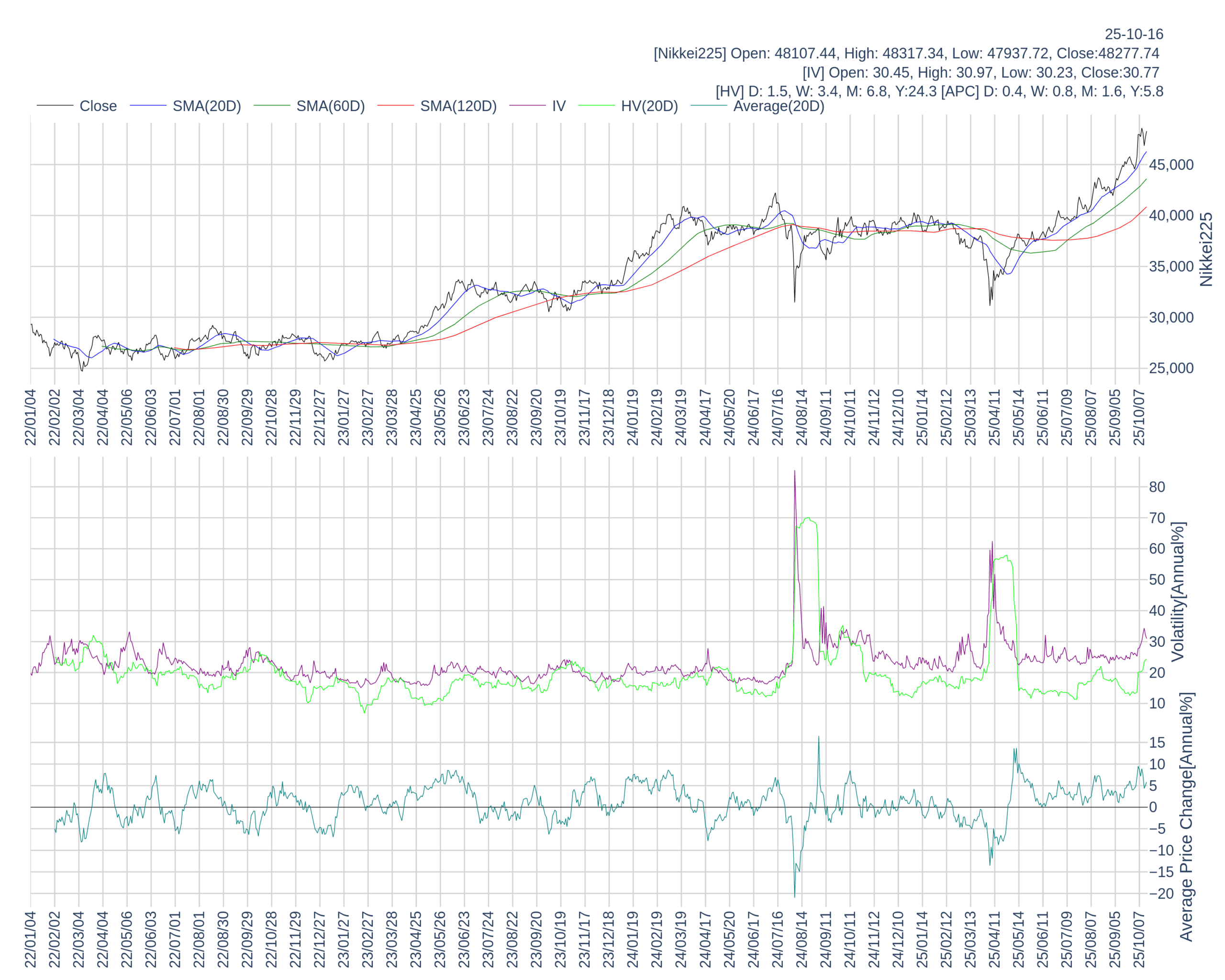
Task: Toggle SMA(60D) line visibility in legend
Action: pyautogui.click(x=330, y=106)
